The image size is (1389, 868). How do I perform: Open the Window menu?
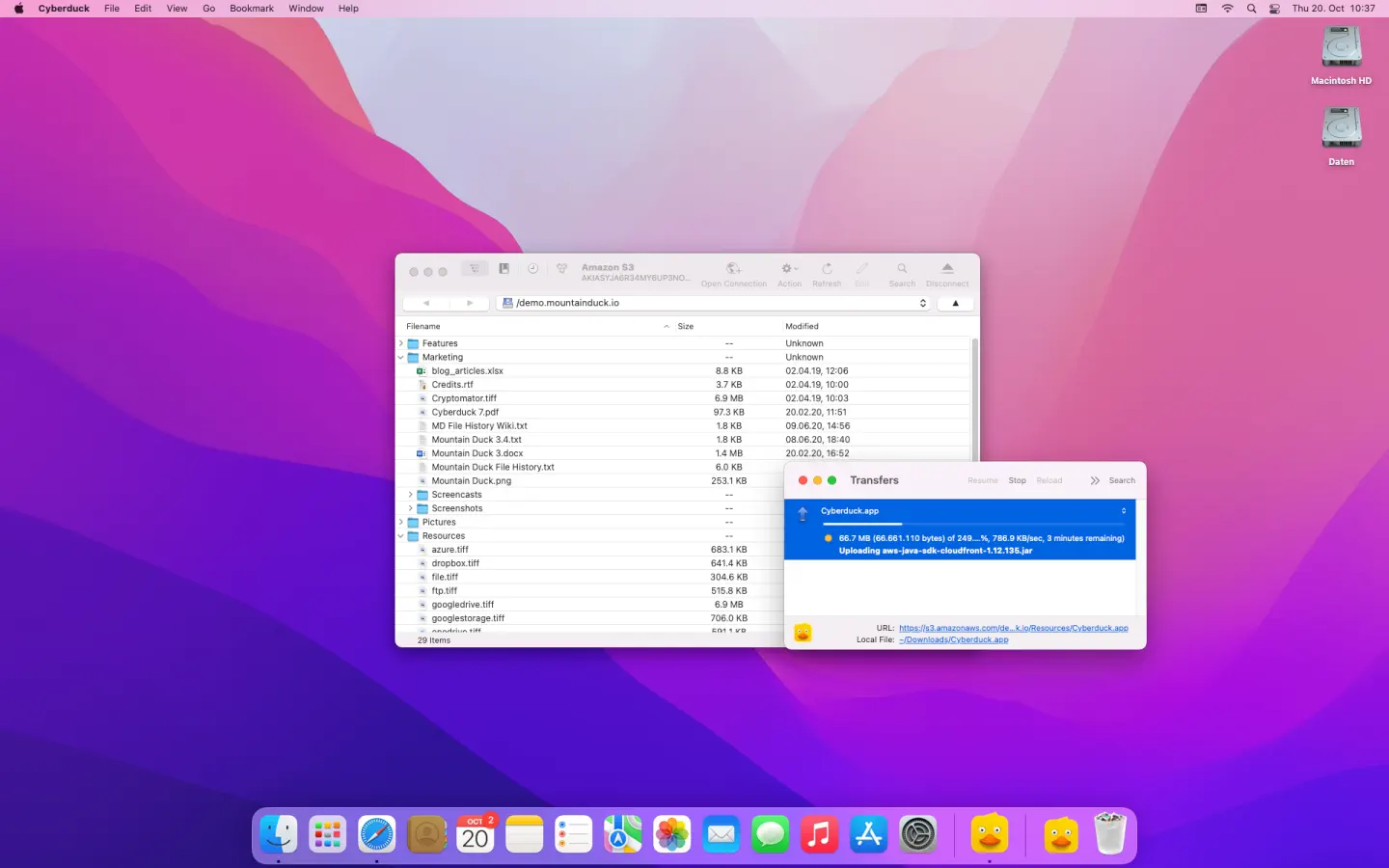306,9
